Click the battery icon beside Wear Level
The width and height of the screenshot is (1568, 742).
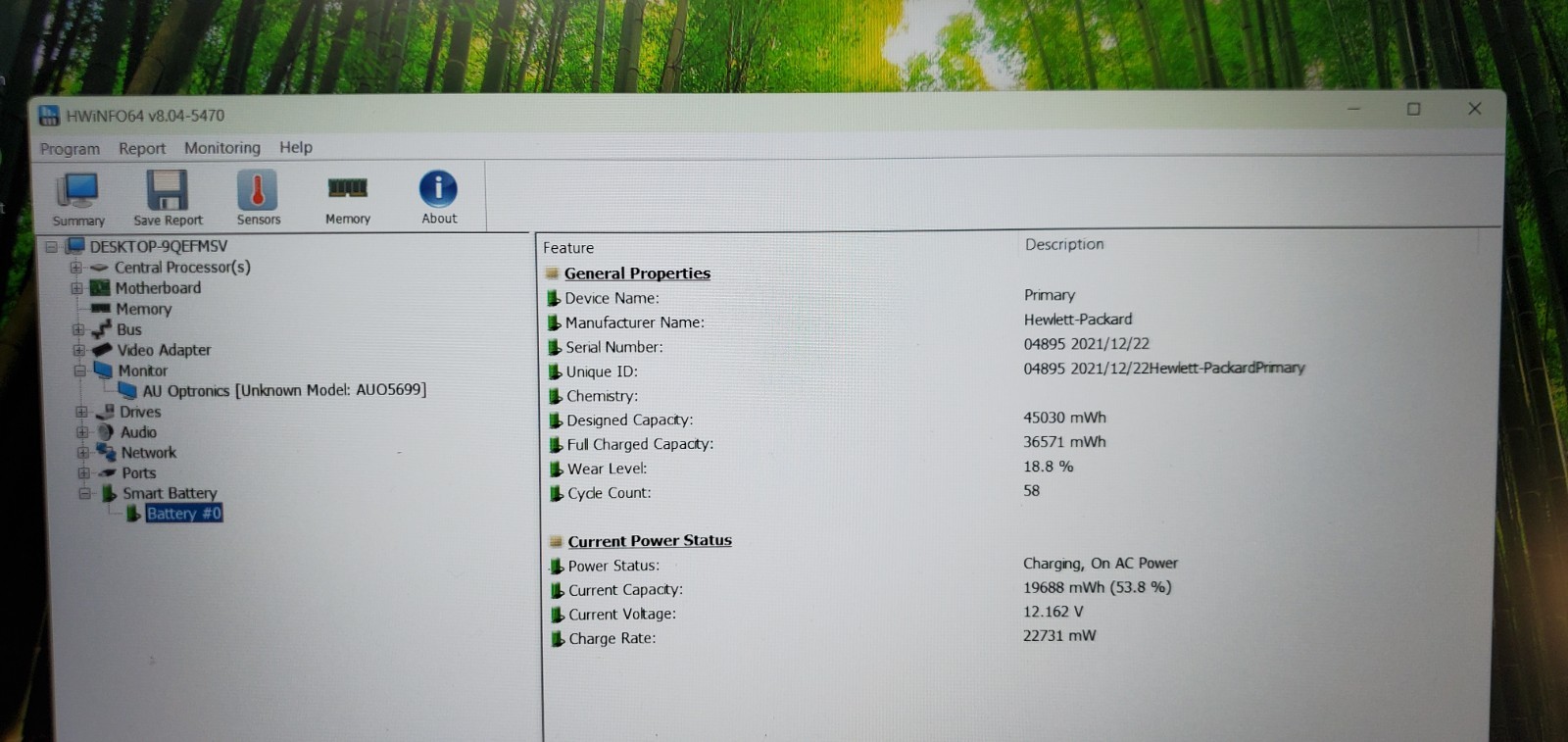point(556,470)
